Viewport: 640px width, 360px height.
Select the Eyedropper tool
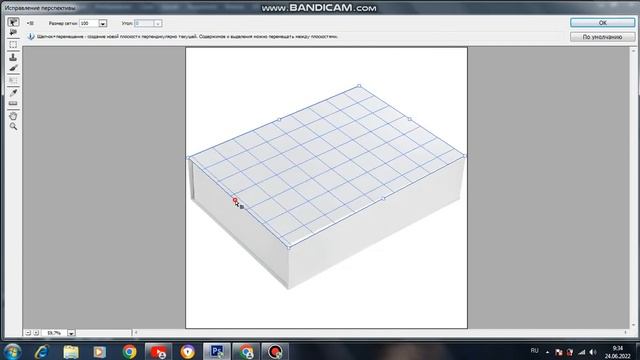pos(13,93)
